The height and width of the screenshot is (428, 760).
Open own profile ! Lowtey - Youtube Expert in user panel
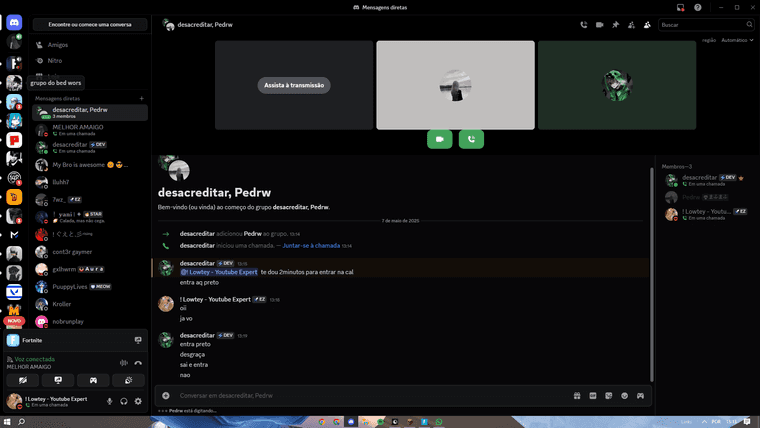[x=52, y=401]
